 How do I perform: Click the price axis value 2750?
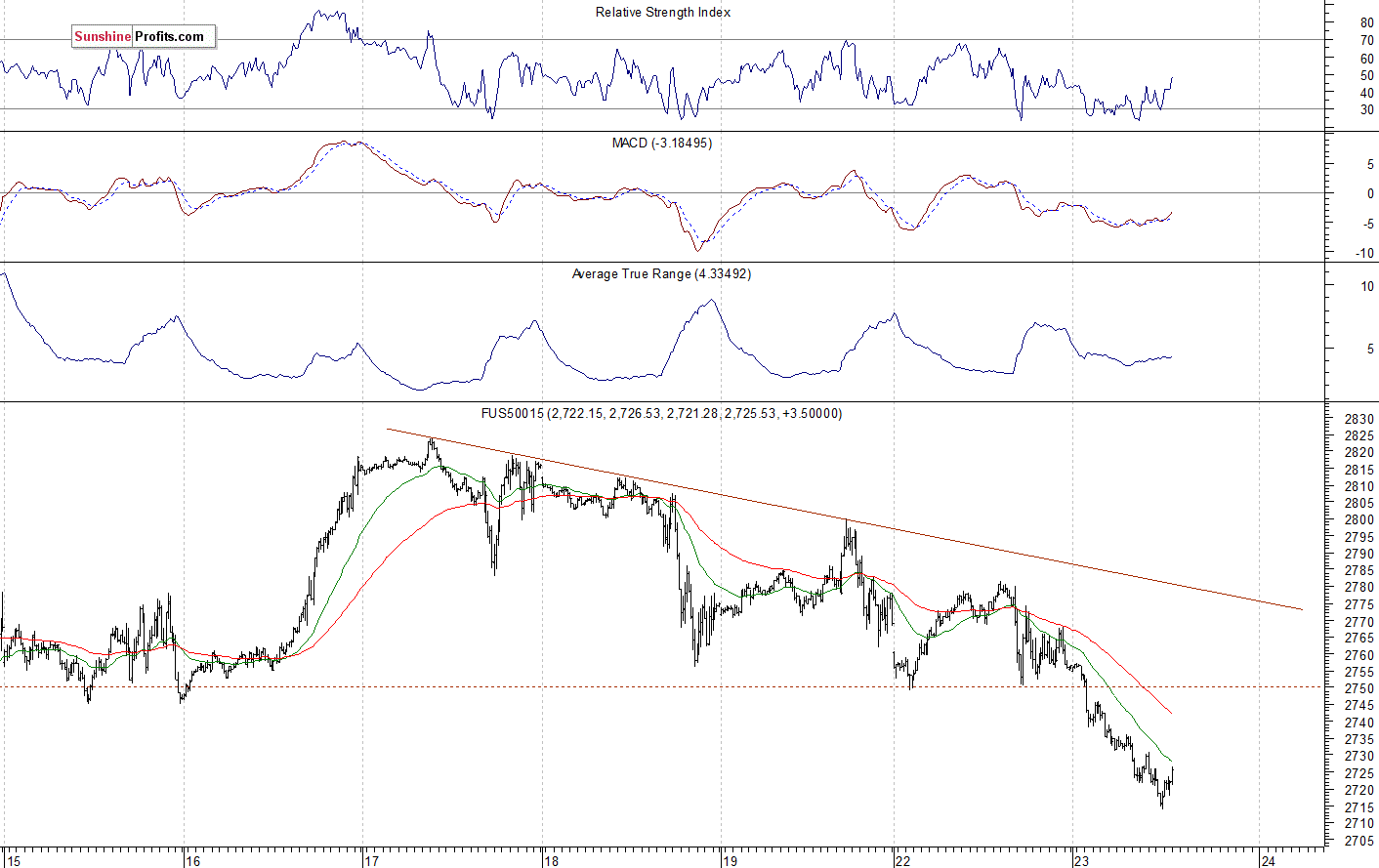click(x=1359, y=689)
